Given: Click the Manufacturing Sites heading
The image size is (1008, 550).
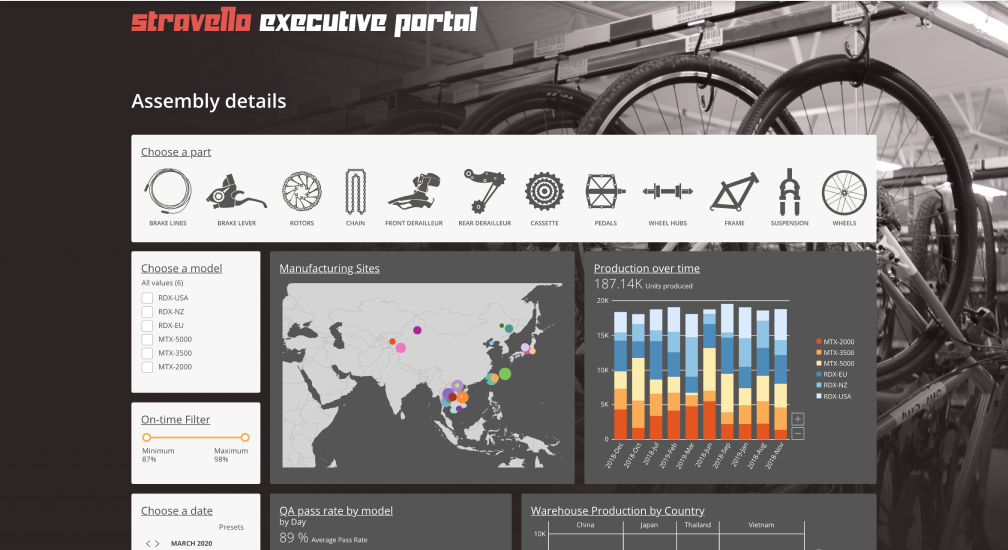Looking at the screenshot, I should pyautogui.click(x=329, y=269).
